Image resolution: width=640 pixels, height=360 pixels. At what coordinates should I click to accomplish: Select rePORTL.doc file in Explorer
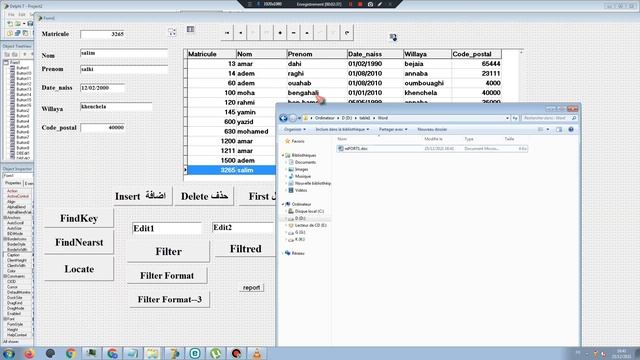click(x=432, y=149)
